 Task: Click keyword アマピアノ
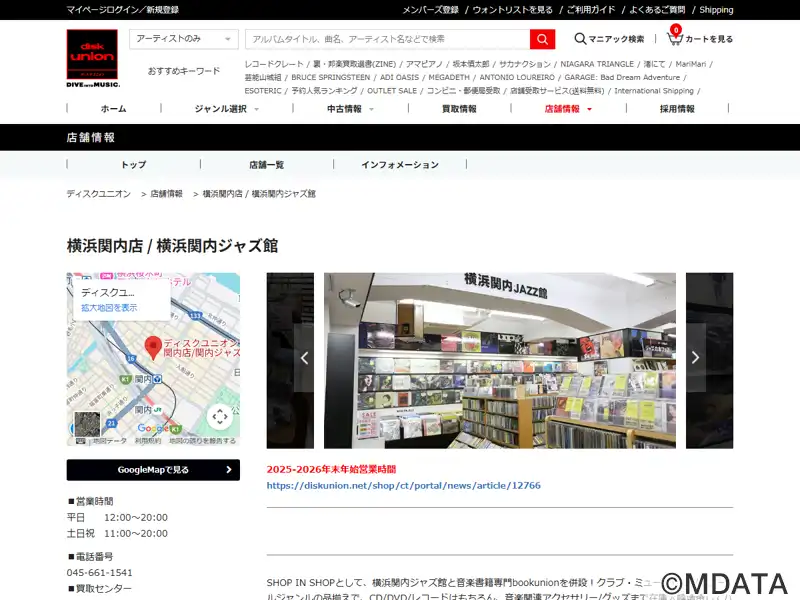pyautogui.click(x=424, y=64)
